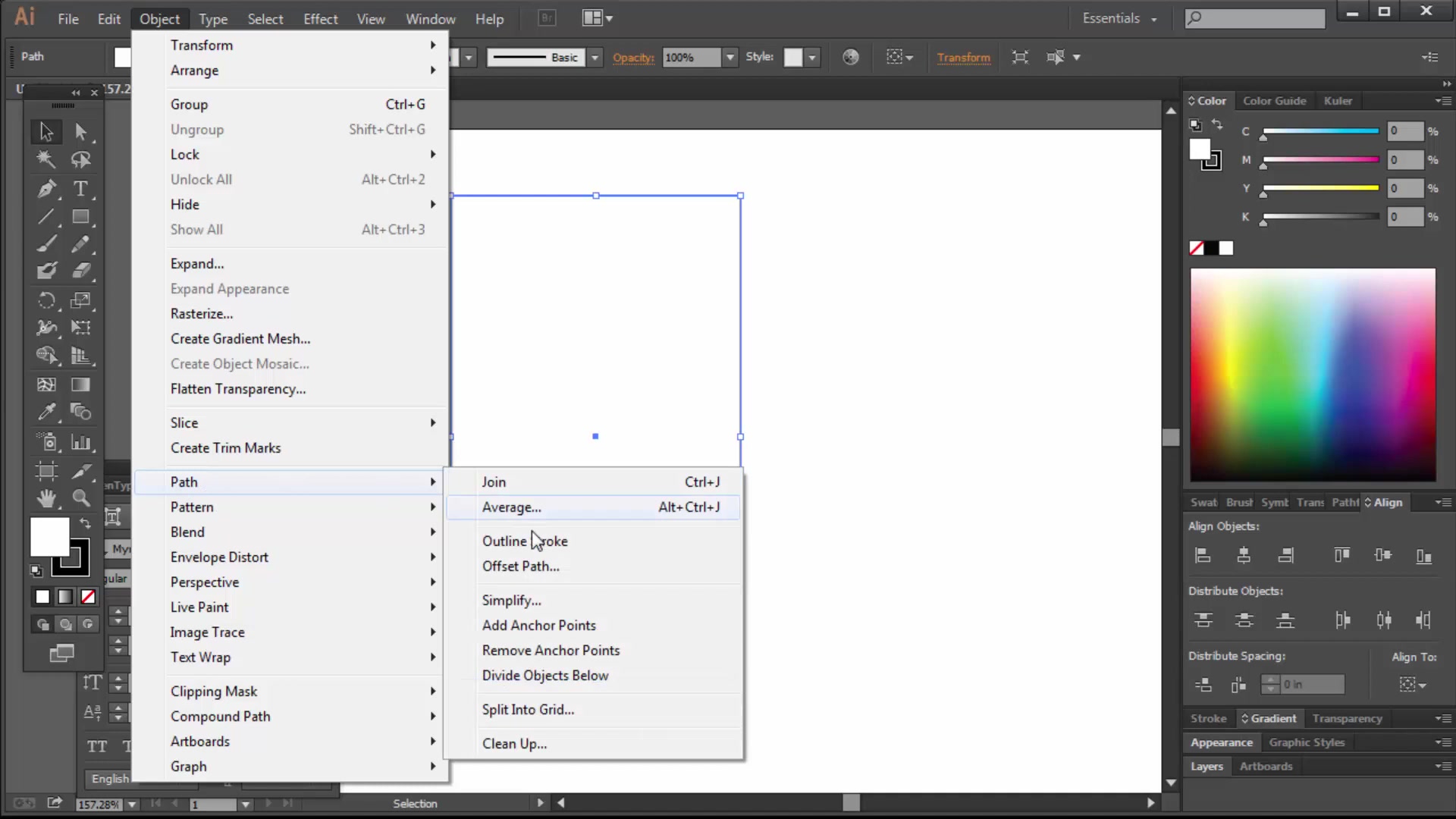Open the Basic brush definition dropdown

(x=595, y=57)
